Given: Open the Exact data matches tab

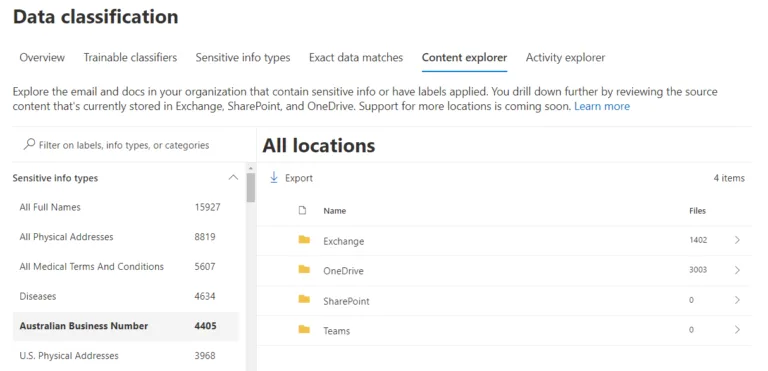Looking at the screenshot, I should (356, 57).
